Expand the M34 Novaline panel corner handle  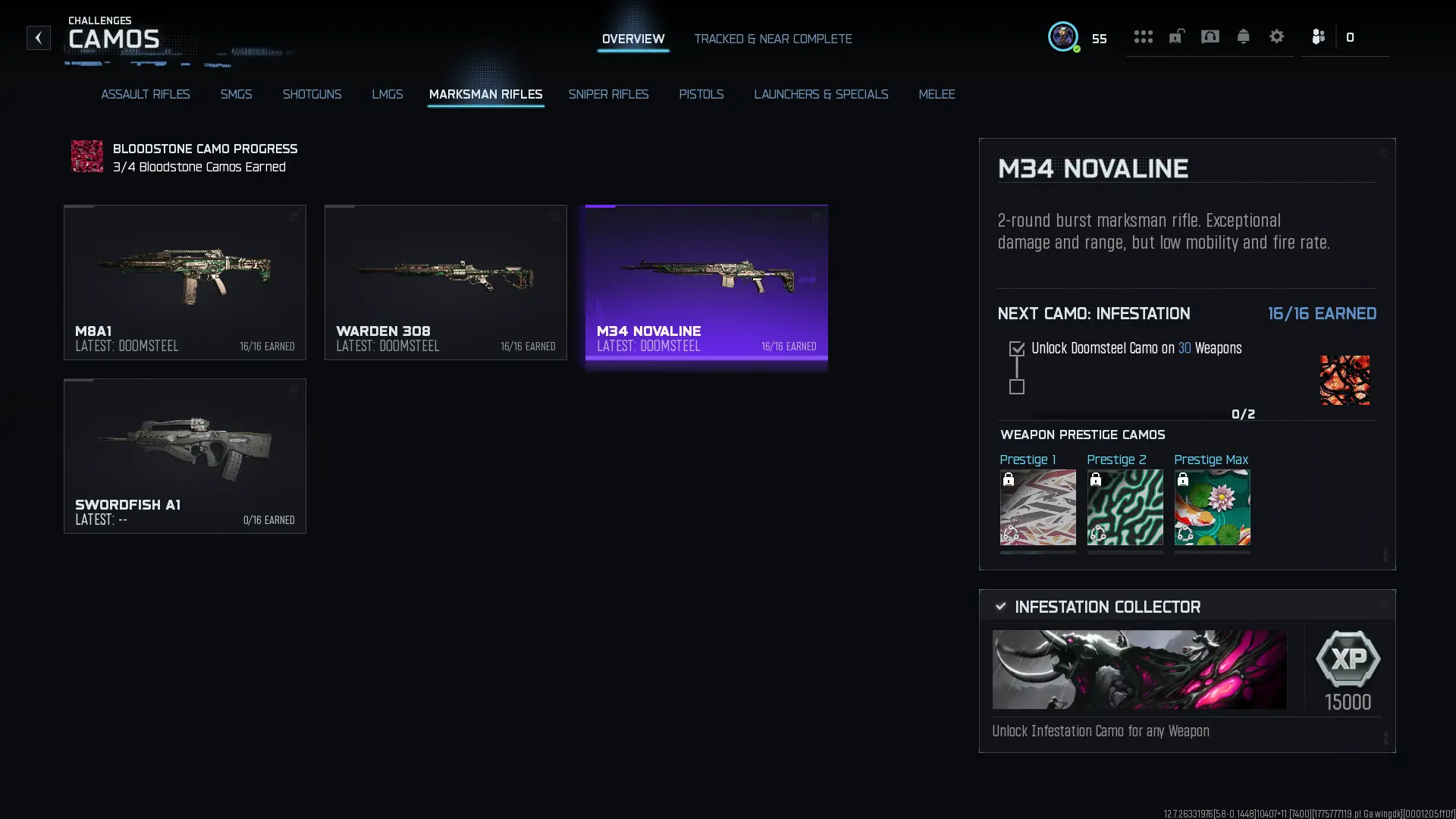(1383, 153)
